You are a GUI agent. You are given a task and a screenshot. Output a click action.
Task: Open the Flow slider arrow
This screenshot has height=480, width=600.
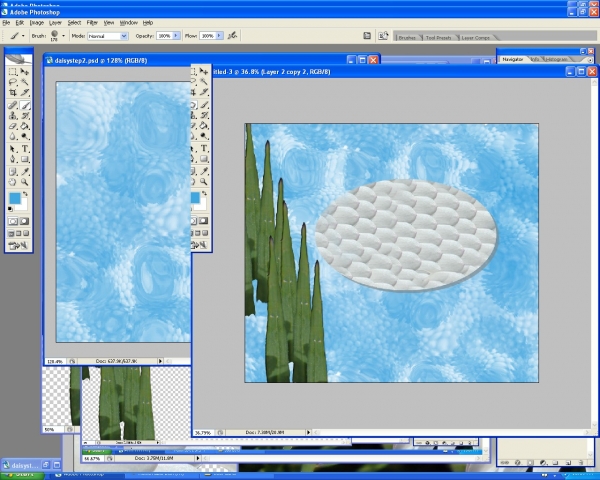219,36
